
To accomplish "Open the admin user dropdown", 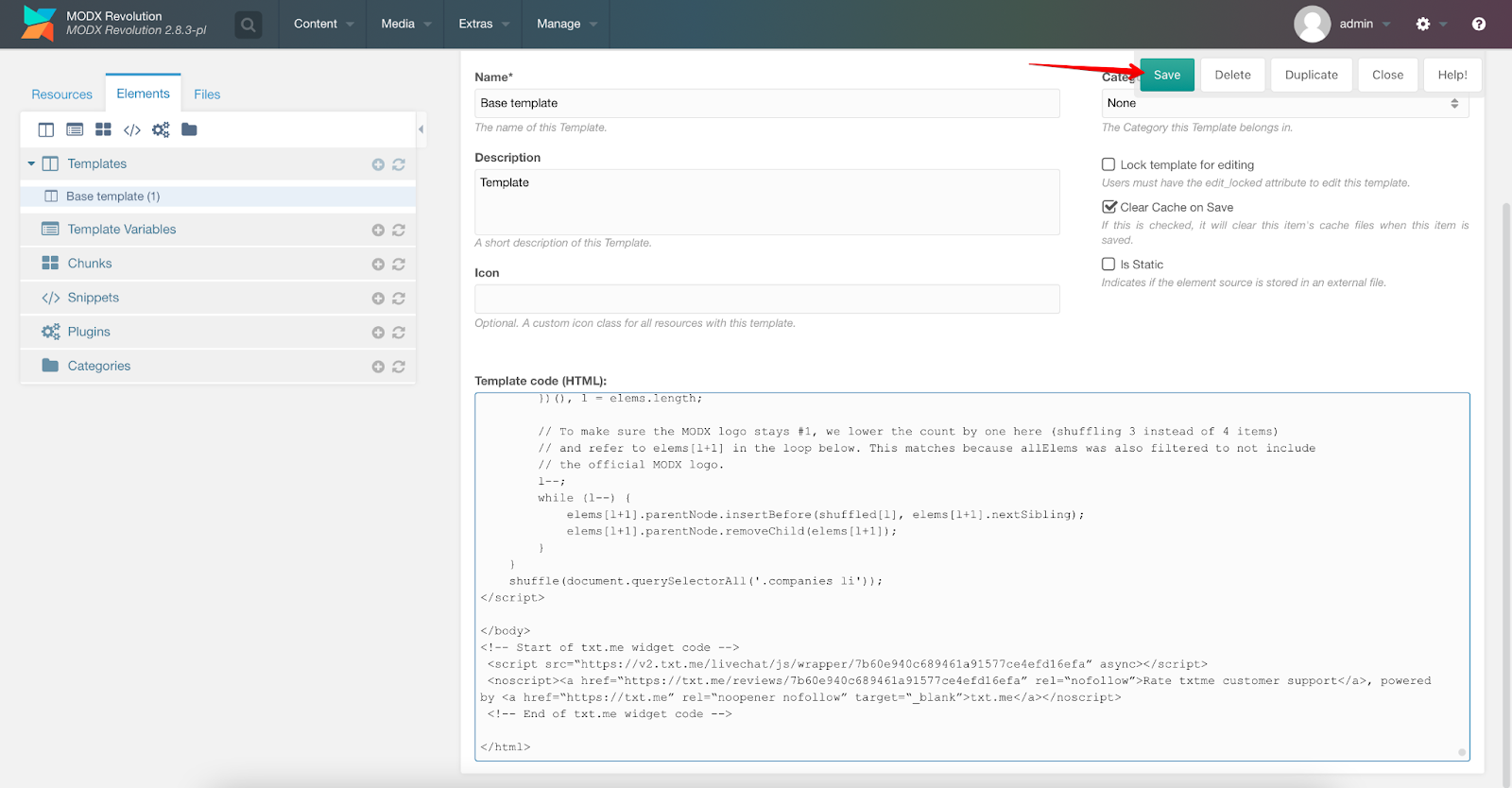I will (x=1365, y=24).
